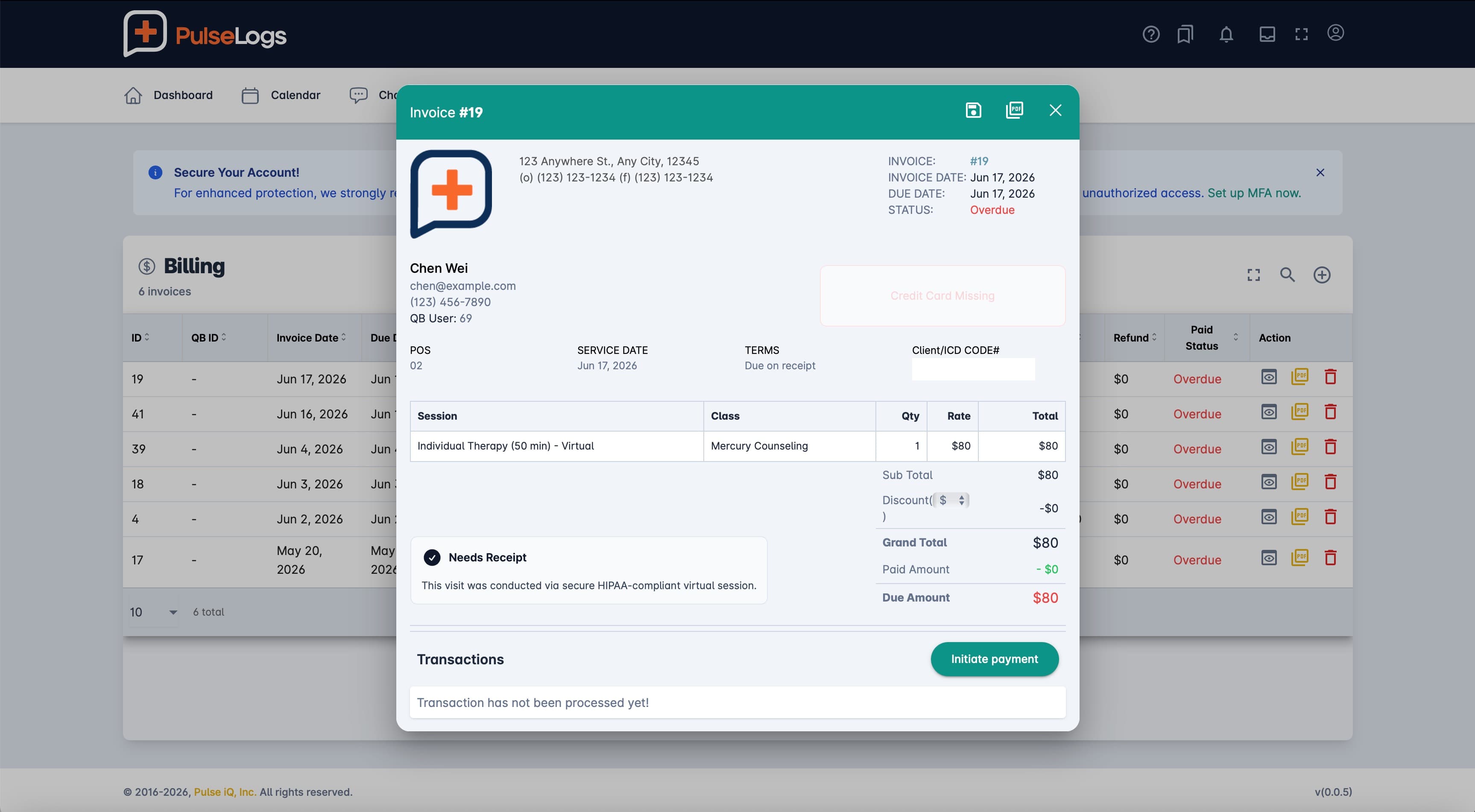
Task: Open the bookmarks icon in top bar
Action: 1185,34
